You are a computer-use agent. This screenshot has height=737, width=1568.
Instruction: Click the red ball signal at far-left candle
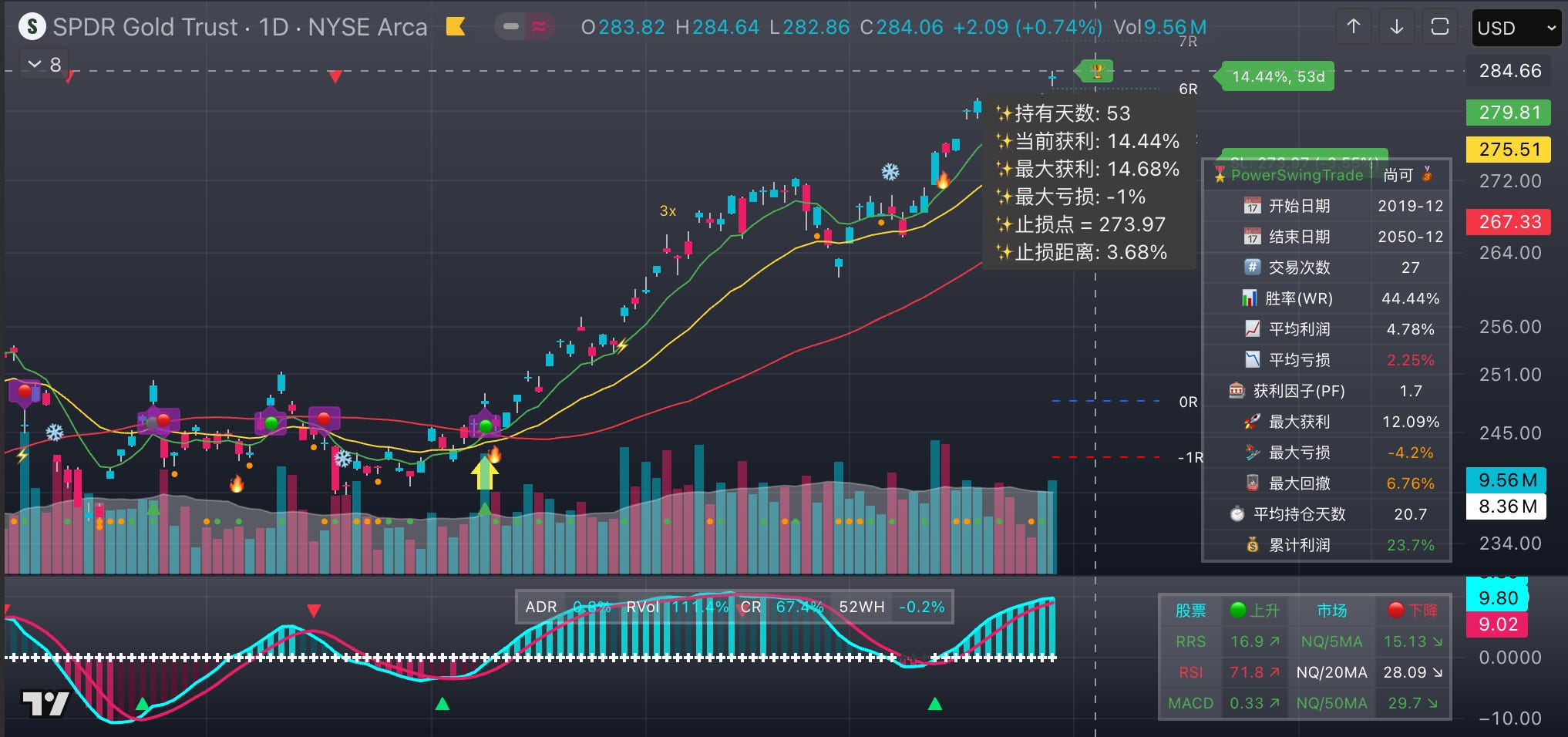point(25,391)
